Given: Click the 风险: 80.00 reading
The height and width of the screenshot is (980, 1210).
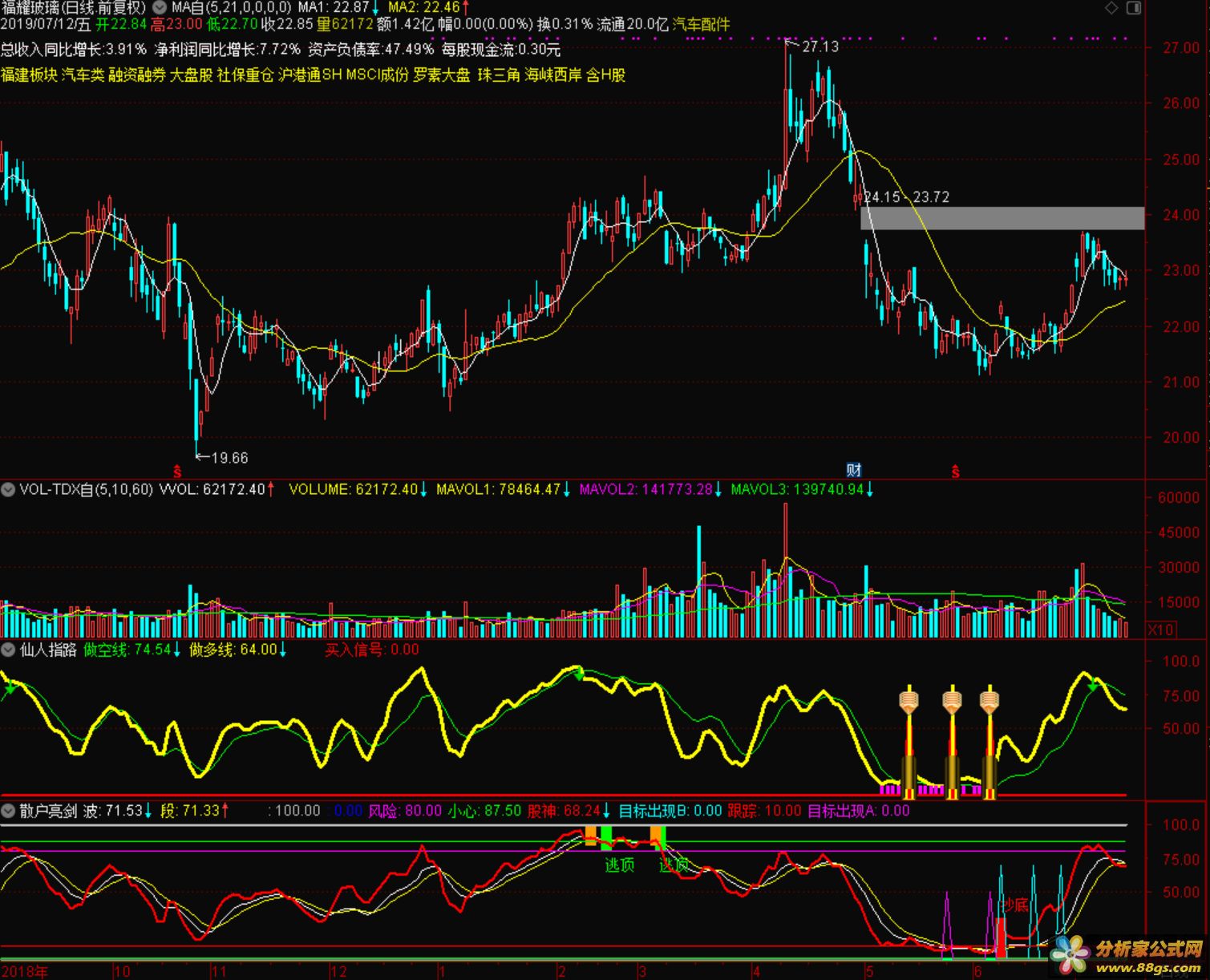Looking at the screenshot, I should (x=404, y=811).
